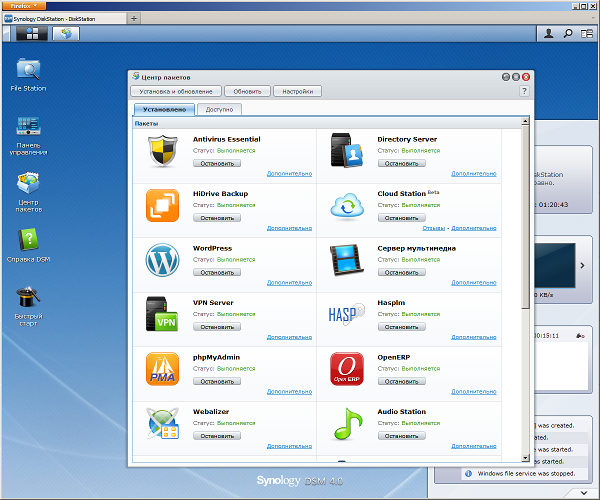Click the Cloud Station cloud icon
This screenshot has width=600, height=500.
point(347,206)
